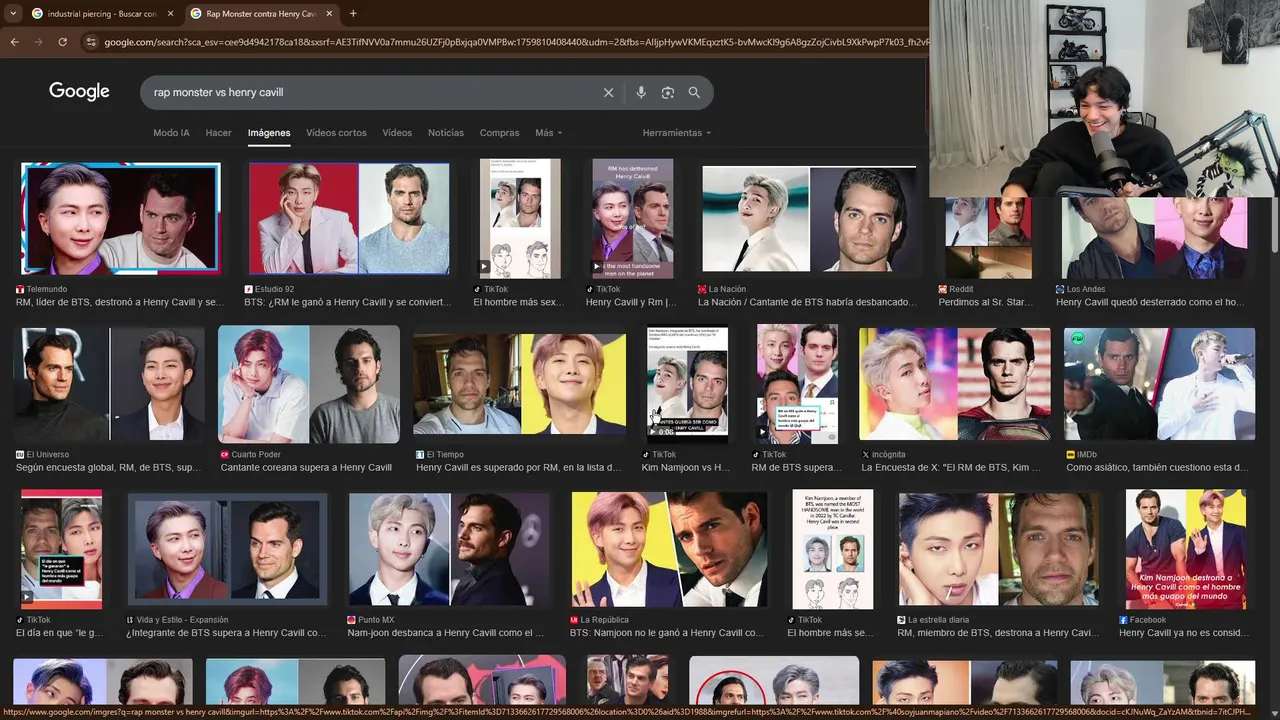Open Google Lens image search
Screen dimensions: 1280x720
pyautogui.click(x=667, y=92)
